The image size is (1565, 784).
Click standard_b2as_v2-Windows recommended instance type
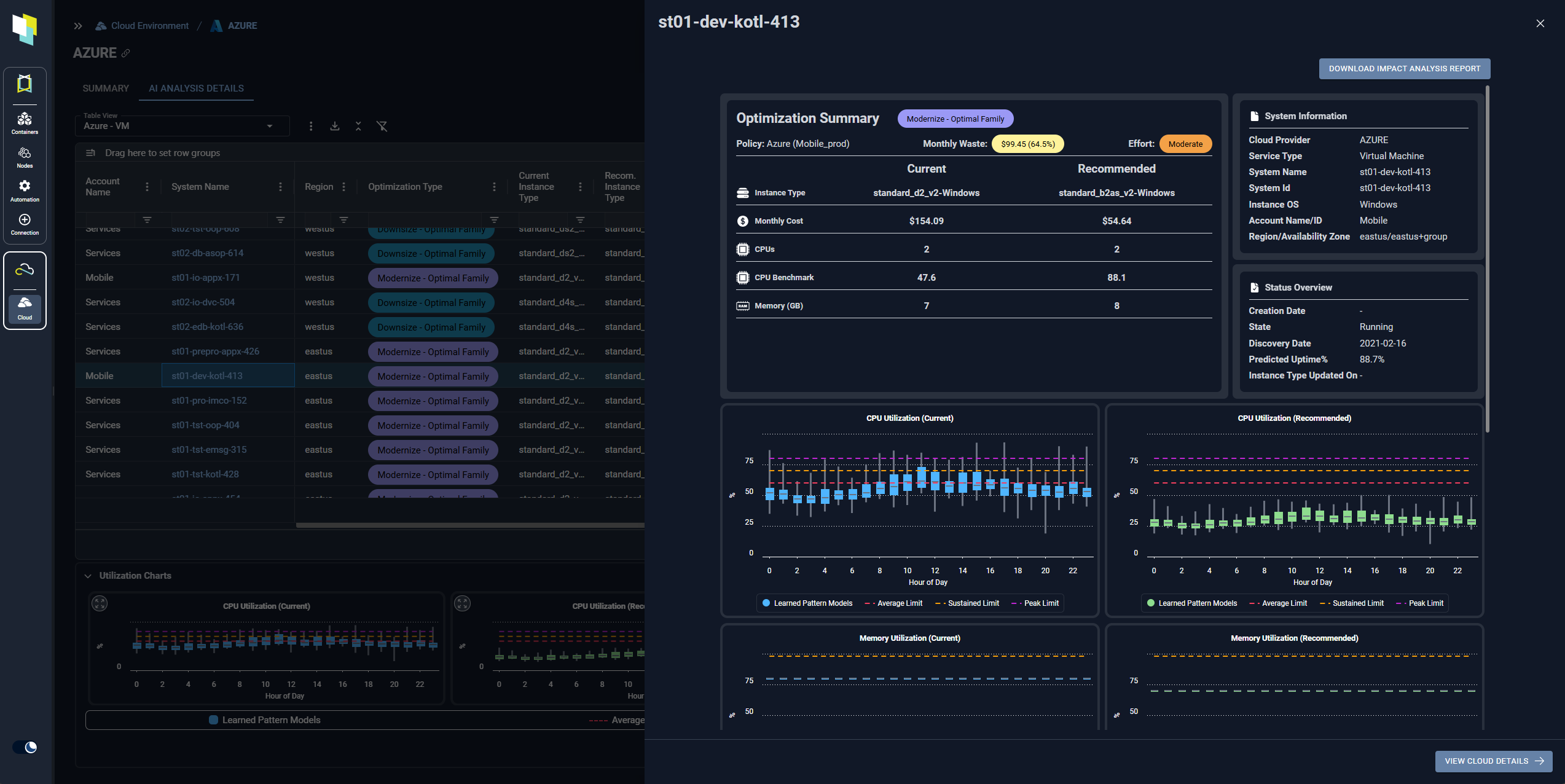pyautogui.click(x=1116, y=193)
